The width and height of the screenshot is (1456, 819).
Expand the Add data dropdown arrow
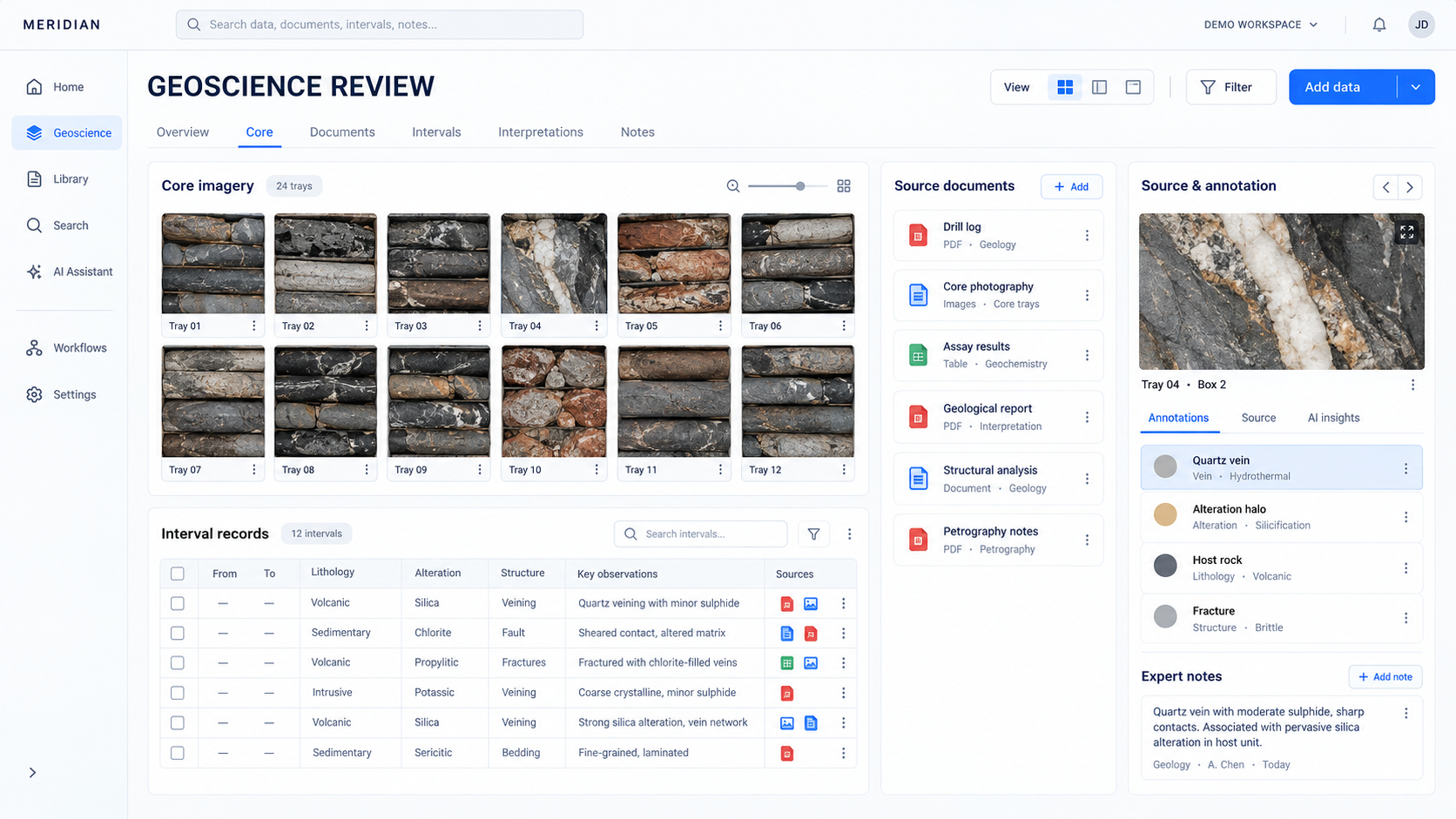point(1416,87)
